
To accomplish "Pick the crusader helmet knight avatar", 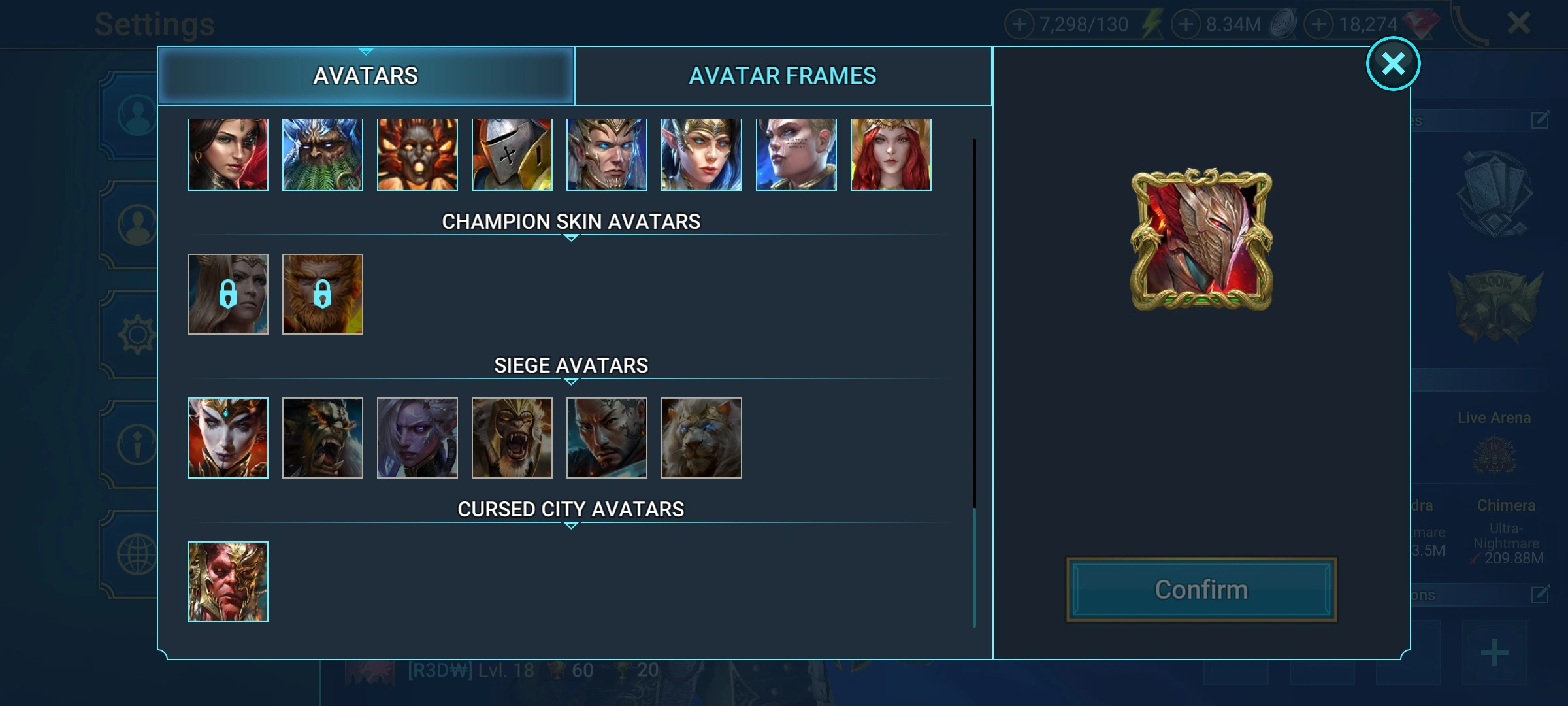I will pos(512,154).
